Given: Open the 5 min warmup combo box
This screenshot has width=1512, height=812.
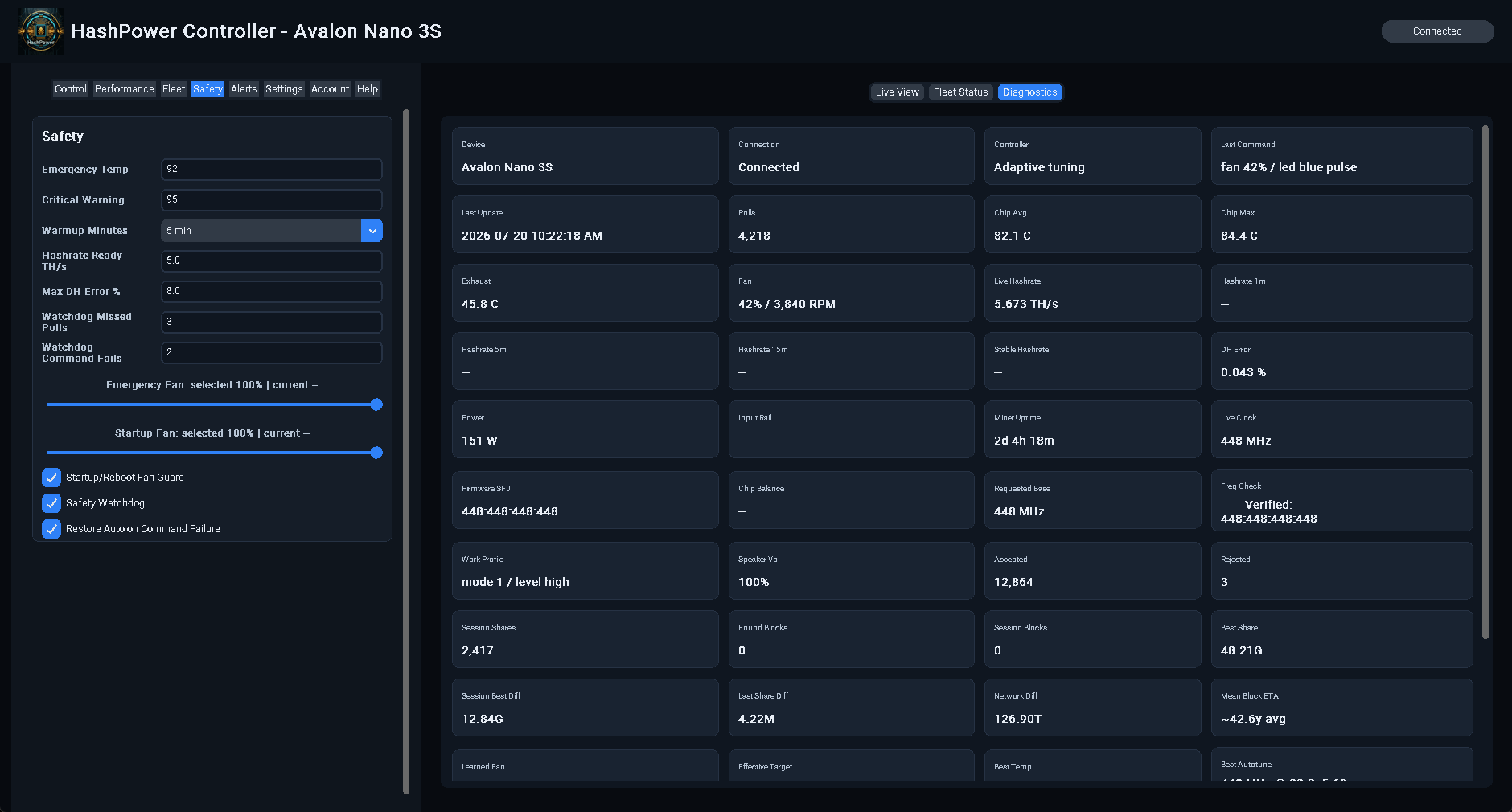Looking at the screenshot, I should click(x=271, y=231).
